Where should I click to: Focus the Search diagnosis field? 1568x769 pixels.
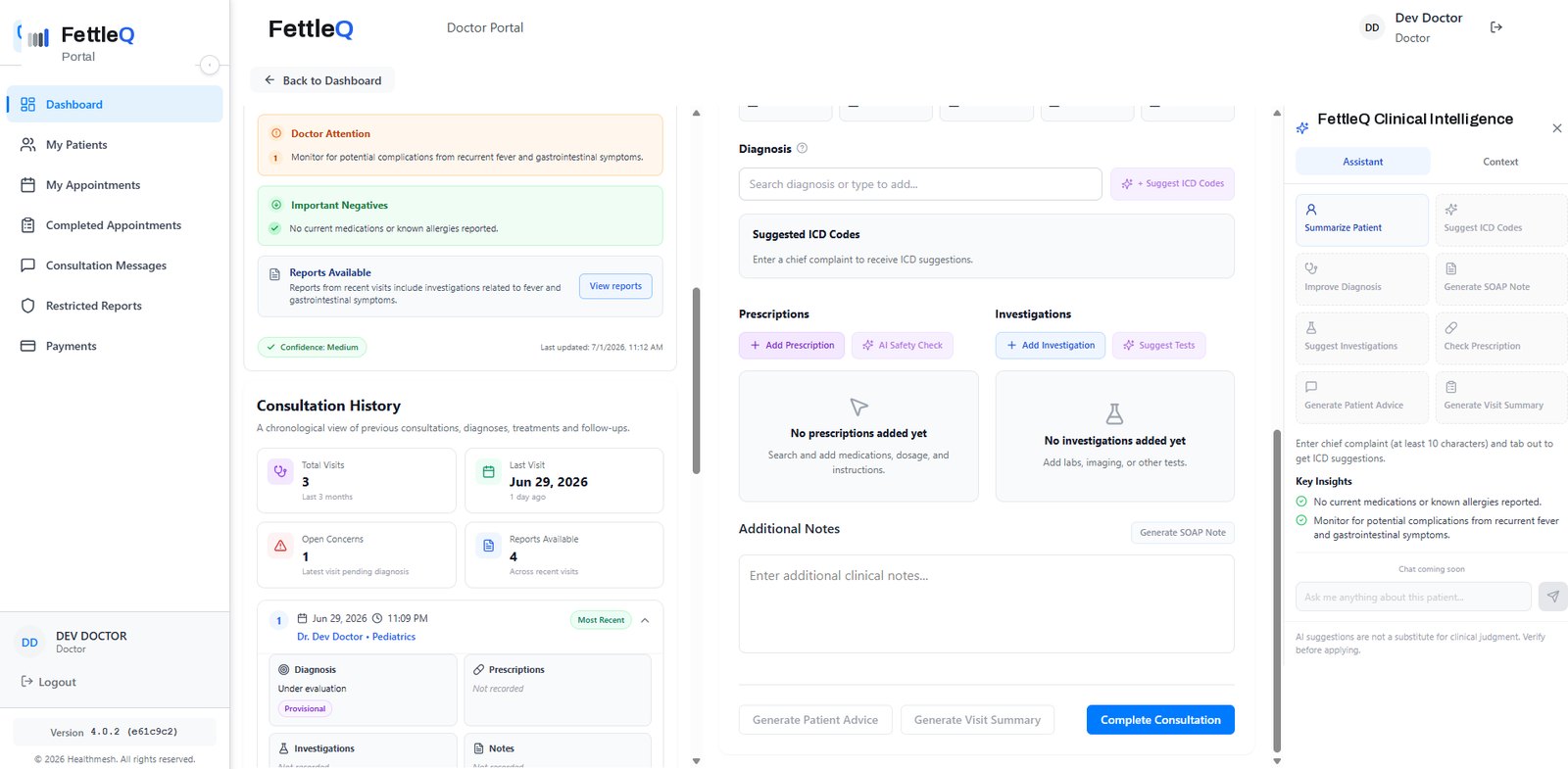(x=920, y=184)
